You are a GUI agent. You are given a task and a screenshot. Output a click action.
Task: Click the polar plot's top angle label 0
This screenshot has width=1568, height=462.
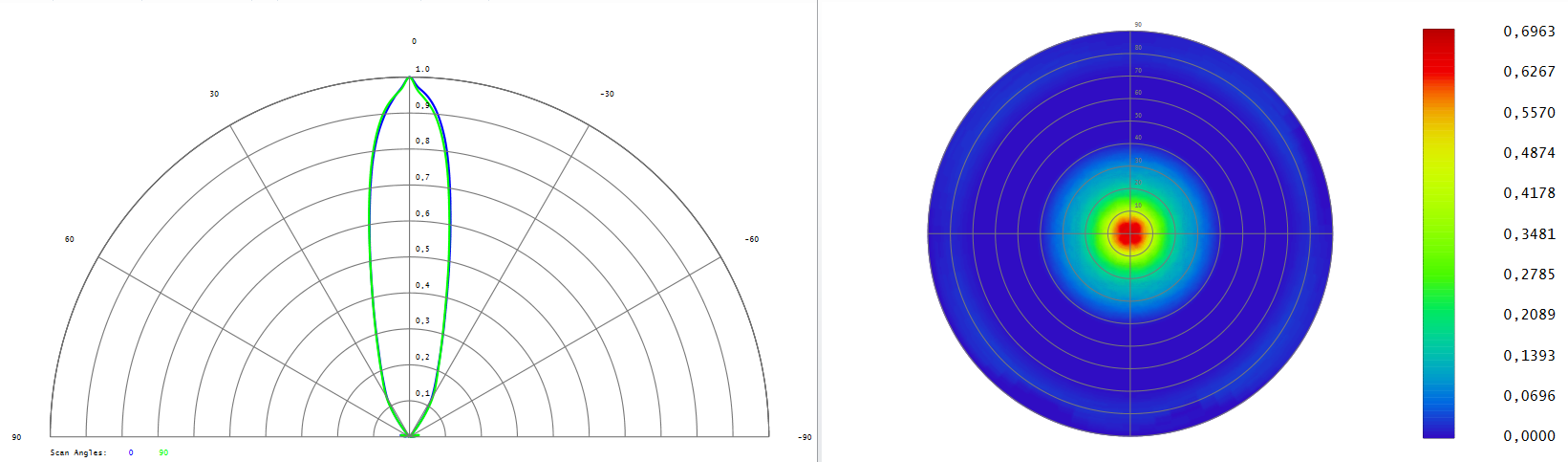coord(414,41)
